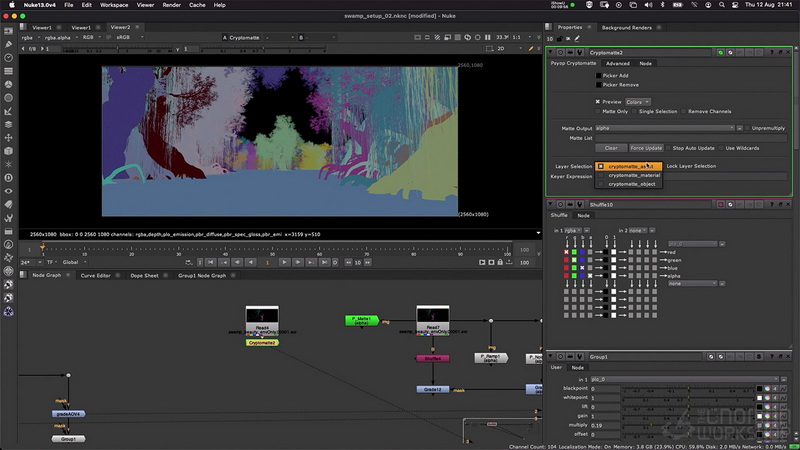Click the gradeAOV4 node
This screenshot has width=800, height=450.
(x=68, y=414)
